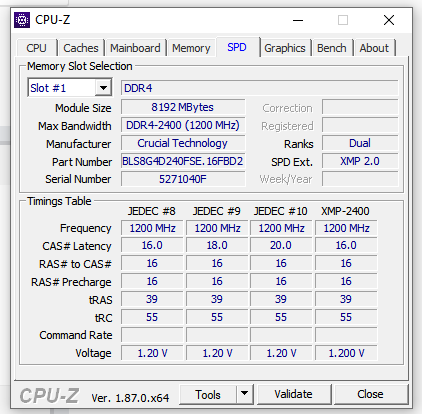Click XMP-2400 RAS# Precharge value 16
The height and width of the screenshot is (414, 422).
346,281
